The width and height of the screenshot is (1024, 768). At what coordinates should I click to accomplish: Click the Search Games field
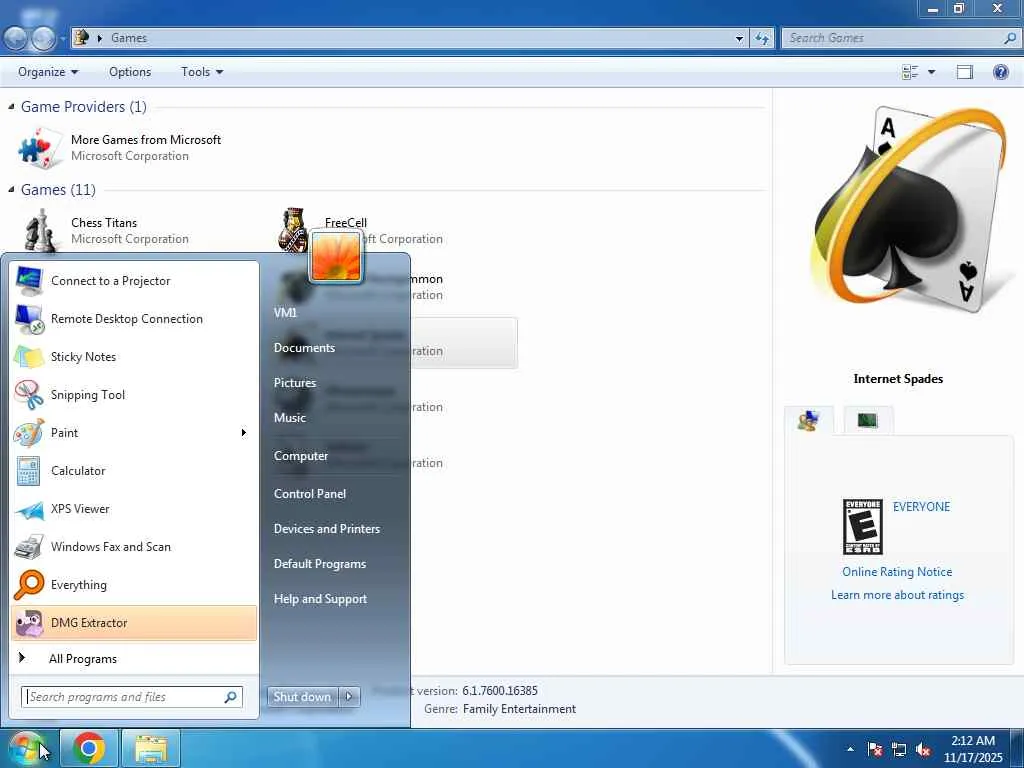[x=900, y=38]
